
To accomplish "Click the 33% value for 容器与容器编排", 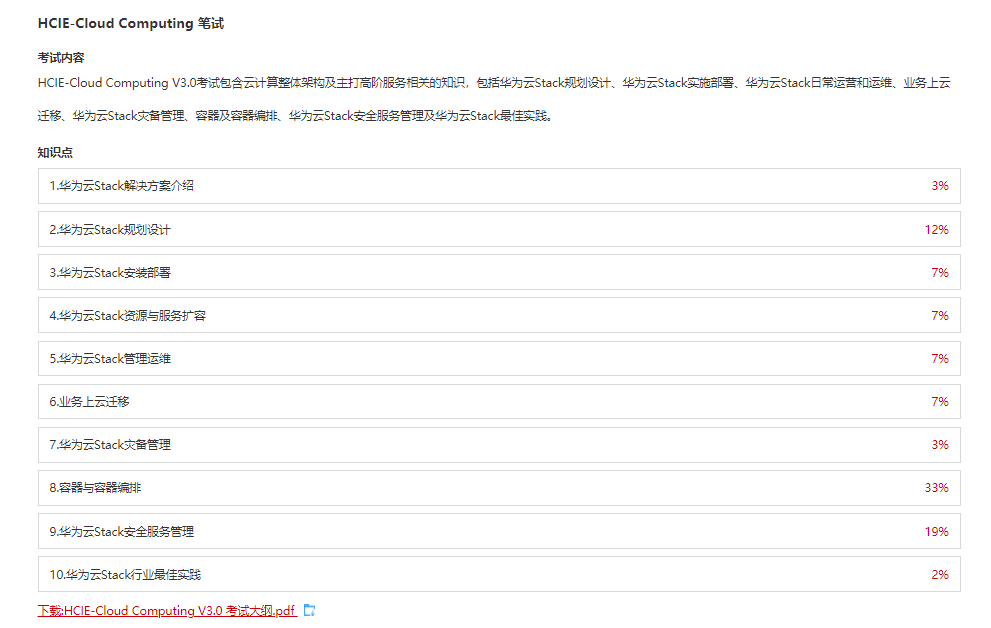I will click(937, 488).
